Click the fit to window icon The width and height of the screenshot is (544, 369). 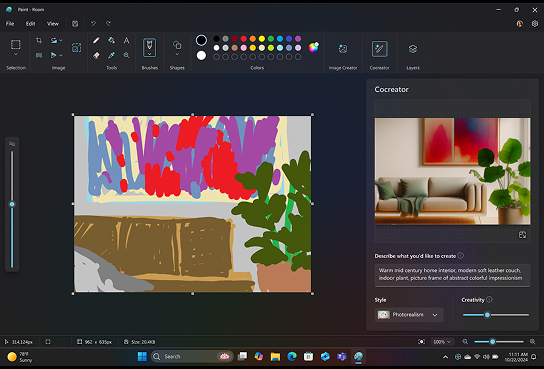point(421,342)
